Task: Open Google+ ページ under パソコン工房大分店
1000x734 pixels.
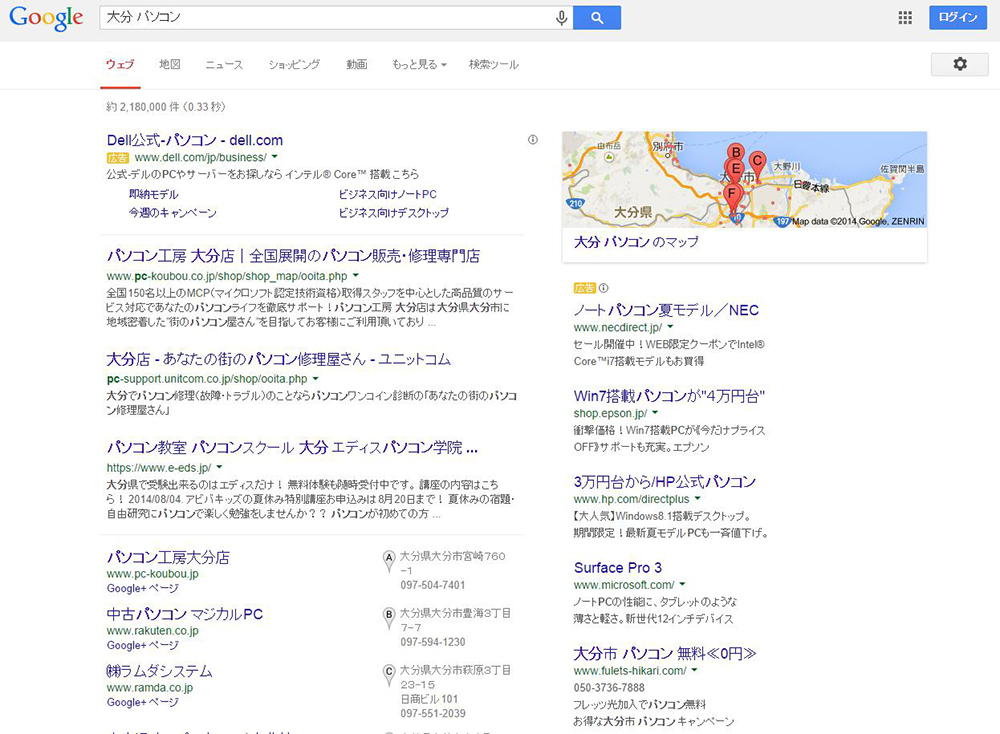Action: pos(142,588)
